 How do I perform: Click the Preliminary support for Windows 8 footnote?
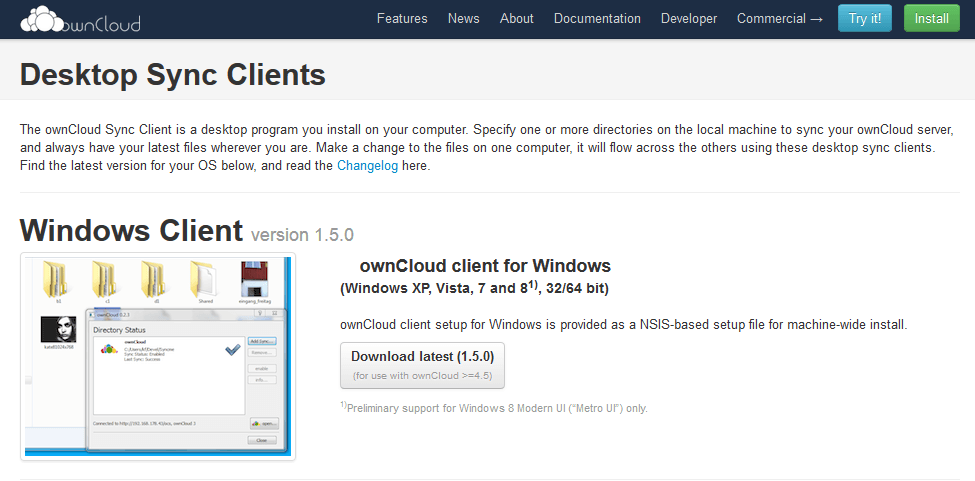[x=494, y=408]
